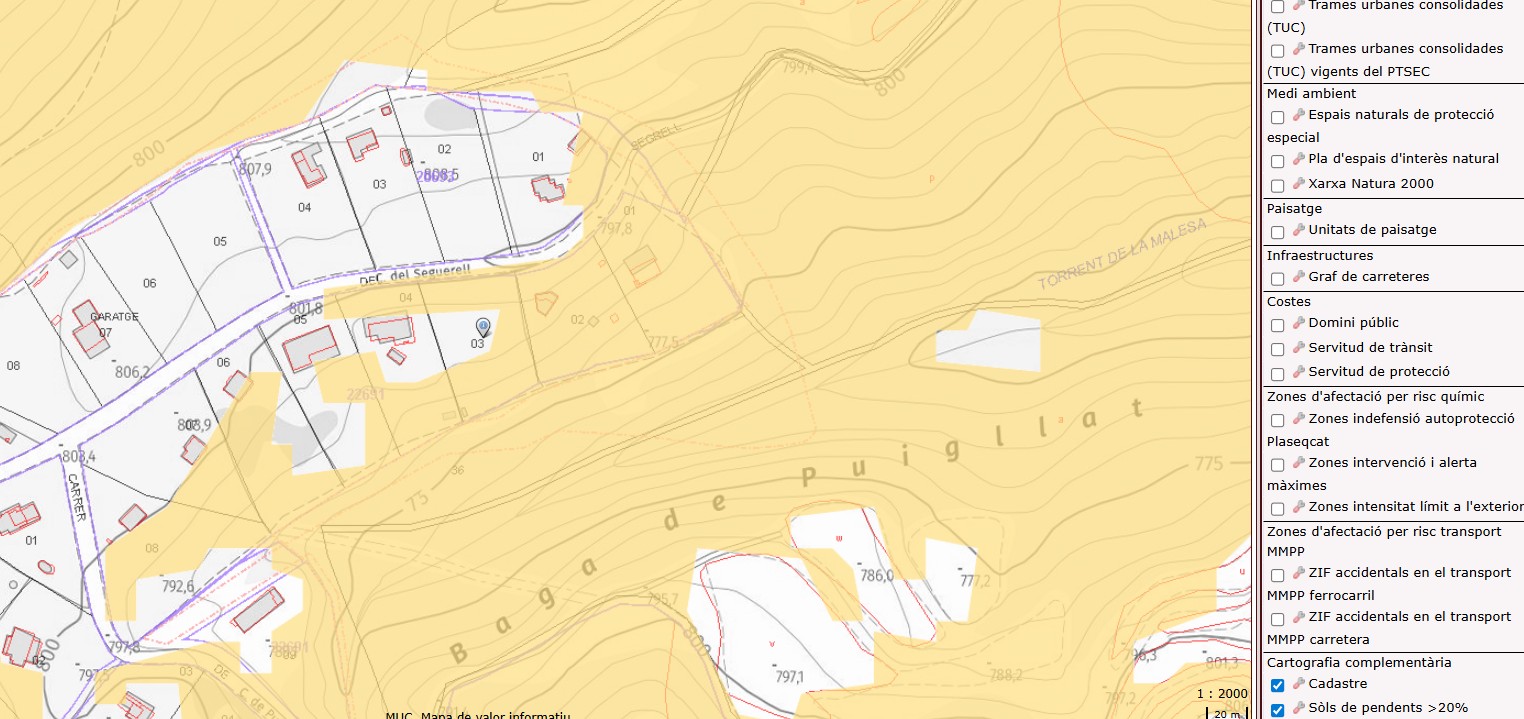Turn on Espais naturals de protecció especial checkbox

click(1277, 117)
